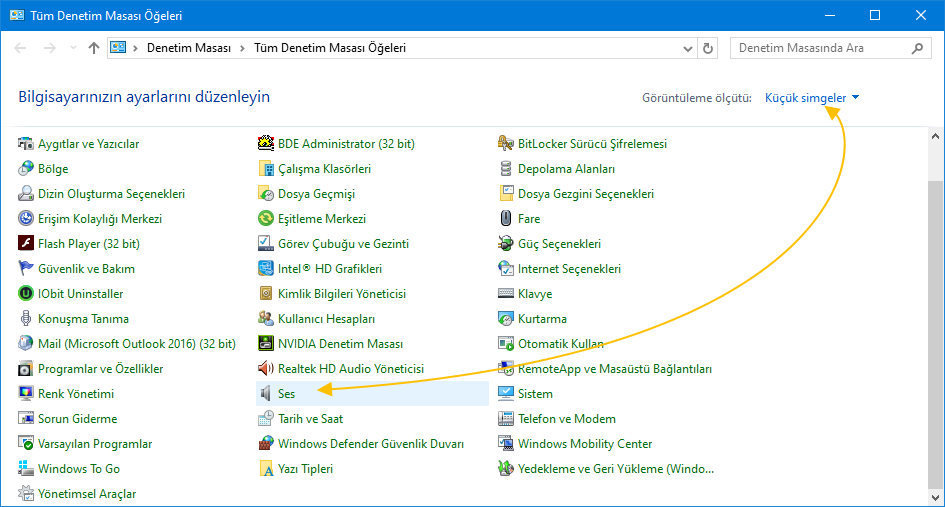Expand the address bar history dropdown
Image resolution: width=945 pixels, height=507 pixels.
(688, 48)
